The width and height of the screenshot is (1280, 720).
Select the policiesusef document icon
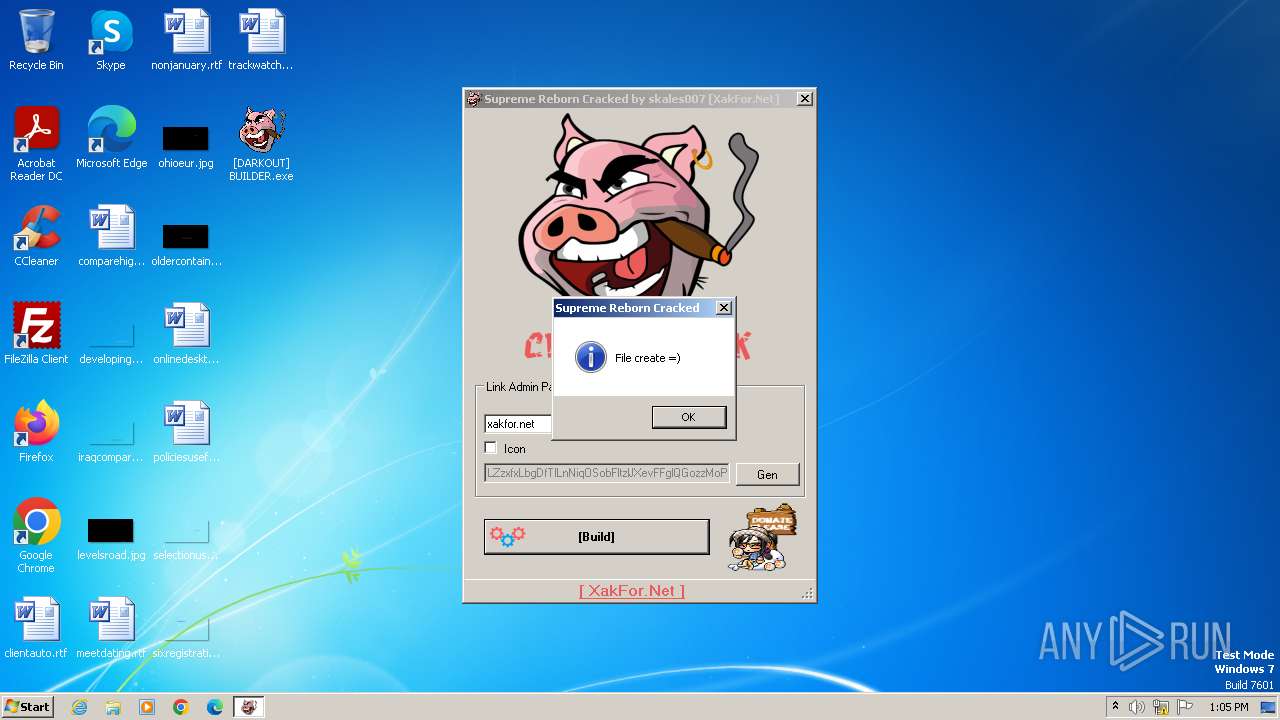(x=186, y=432)
